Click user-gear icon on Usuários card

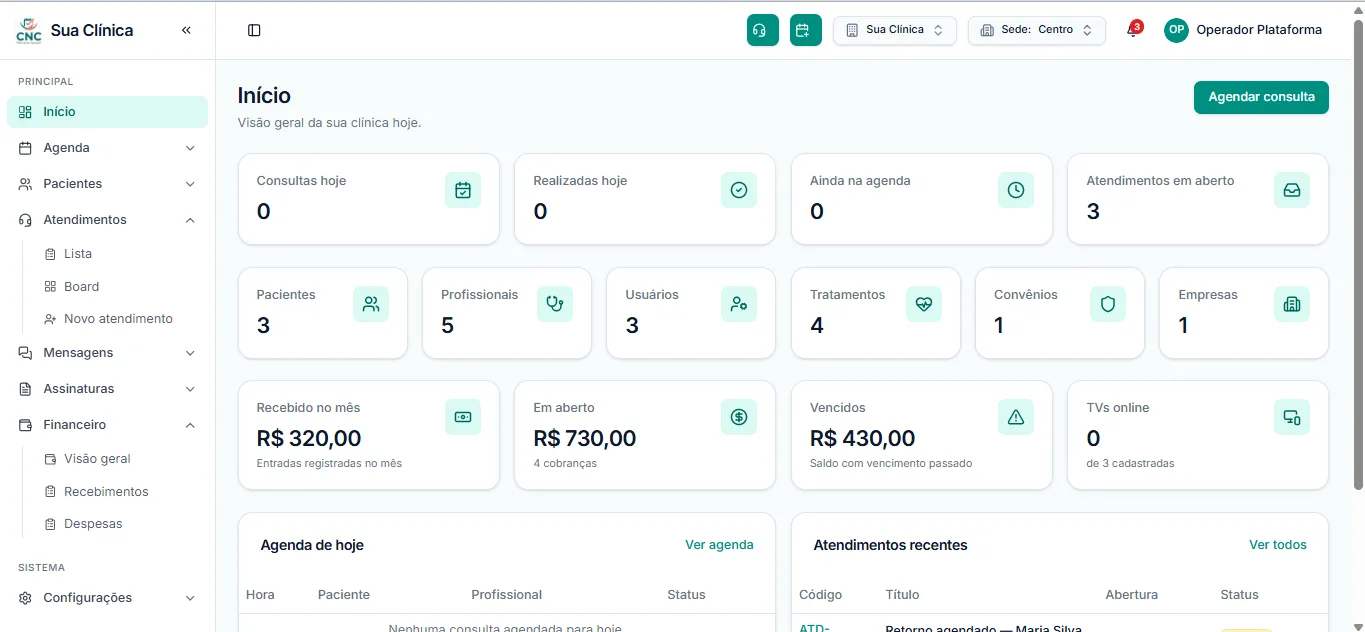click(x=739, y=304)
